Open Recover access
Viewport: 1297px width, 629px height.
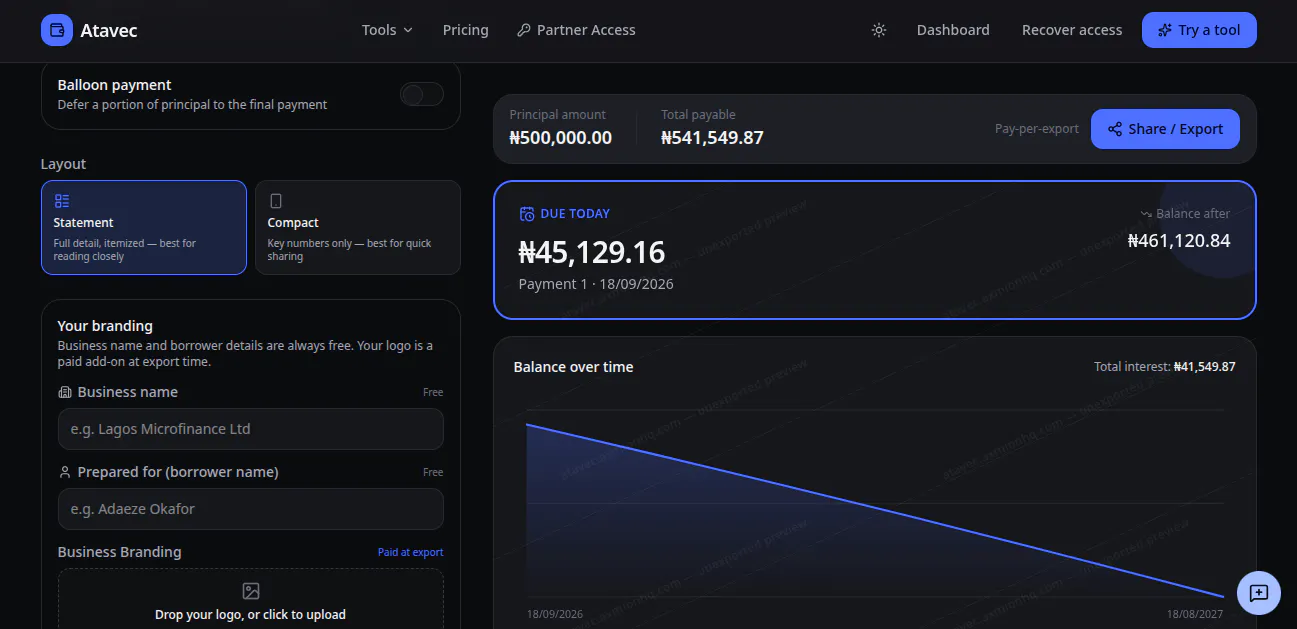click(x=1072, y=30)
